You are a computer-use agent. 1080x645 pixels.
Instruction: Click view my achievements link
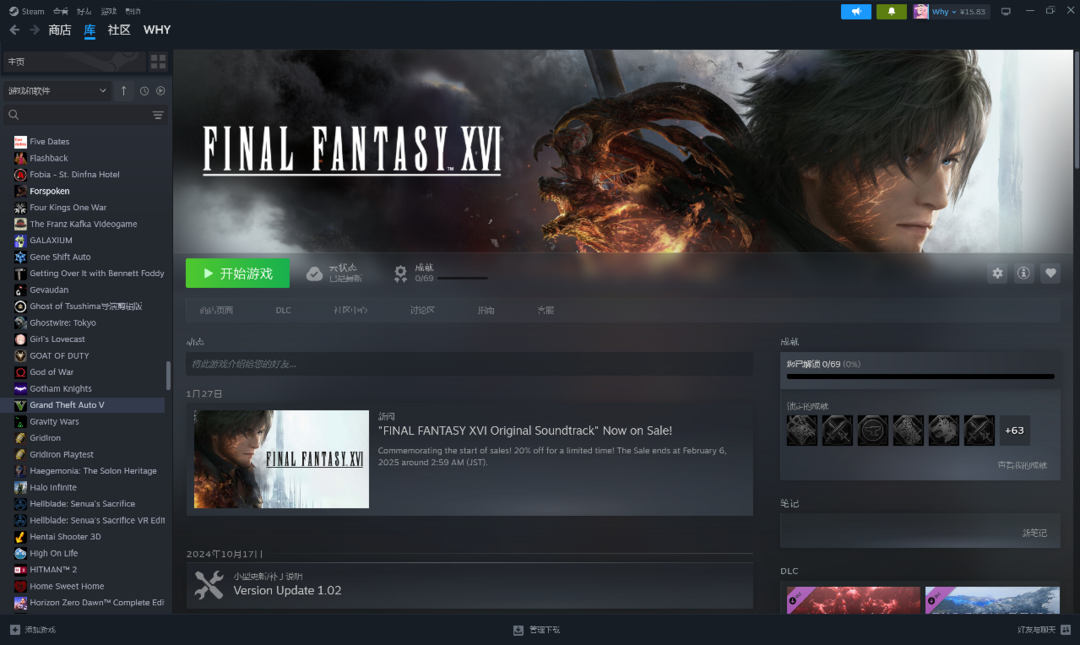click(x=1022, y=465)
